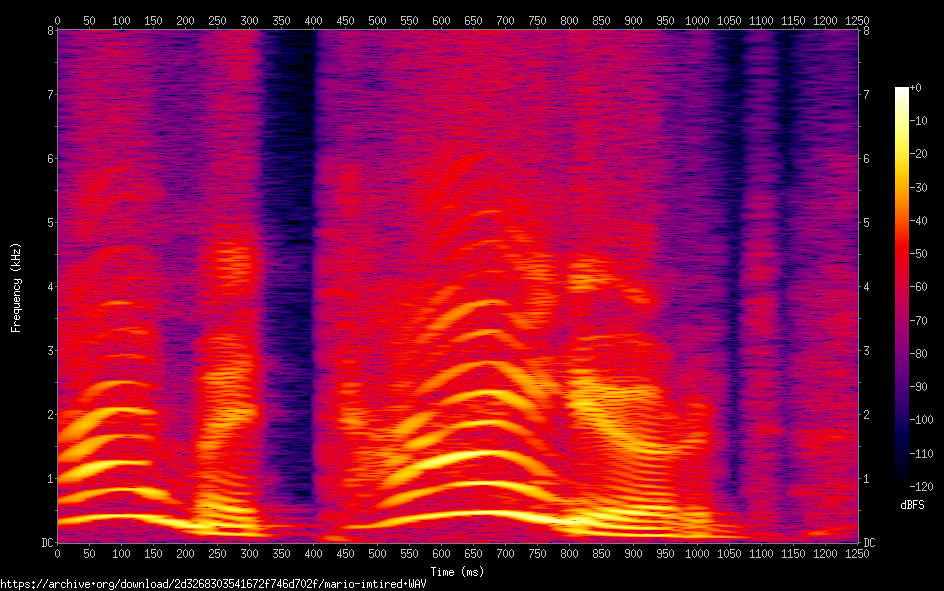Select the -30 mark on the color scale
Viewport: 944px width, 591px height.
coord(923,188)
